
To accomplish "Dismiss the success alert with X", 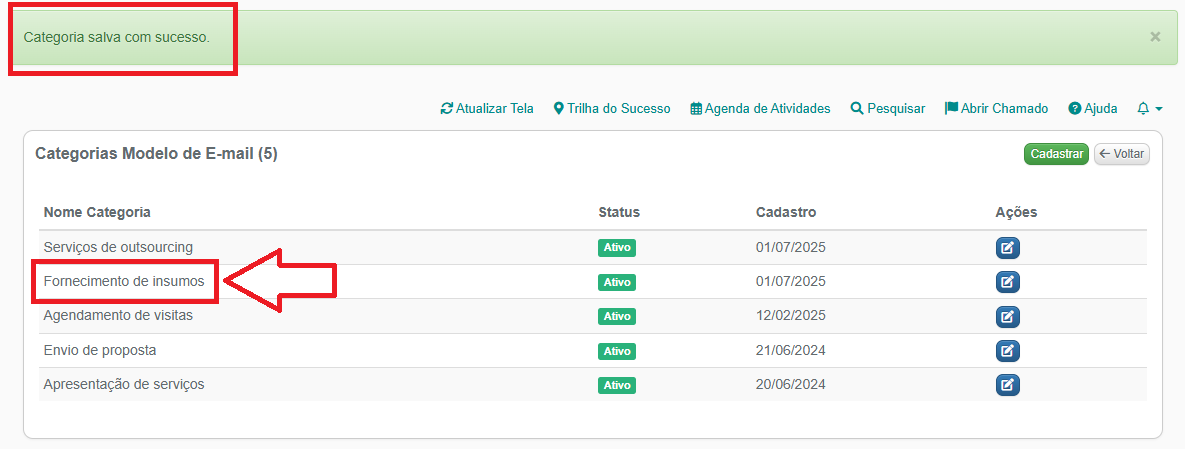I will pyautogui.click(x=1155, y=37).
